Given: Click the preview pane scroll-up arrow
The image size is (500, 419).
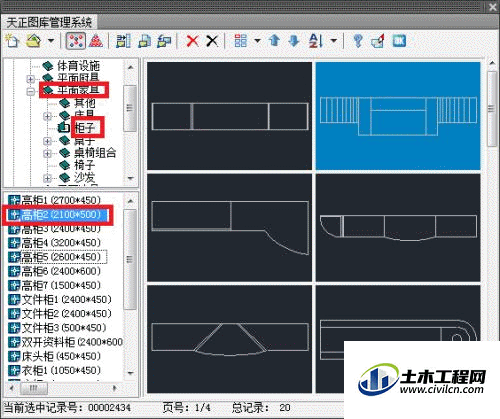Looking at the screenshot, I should coord(492,63).
